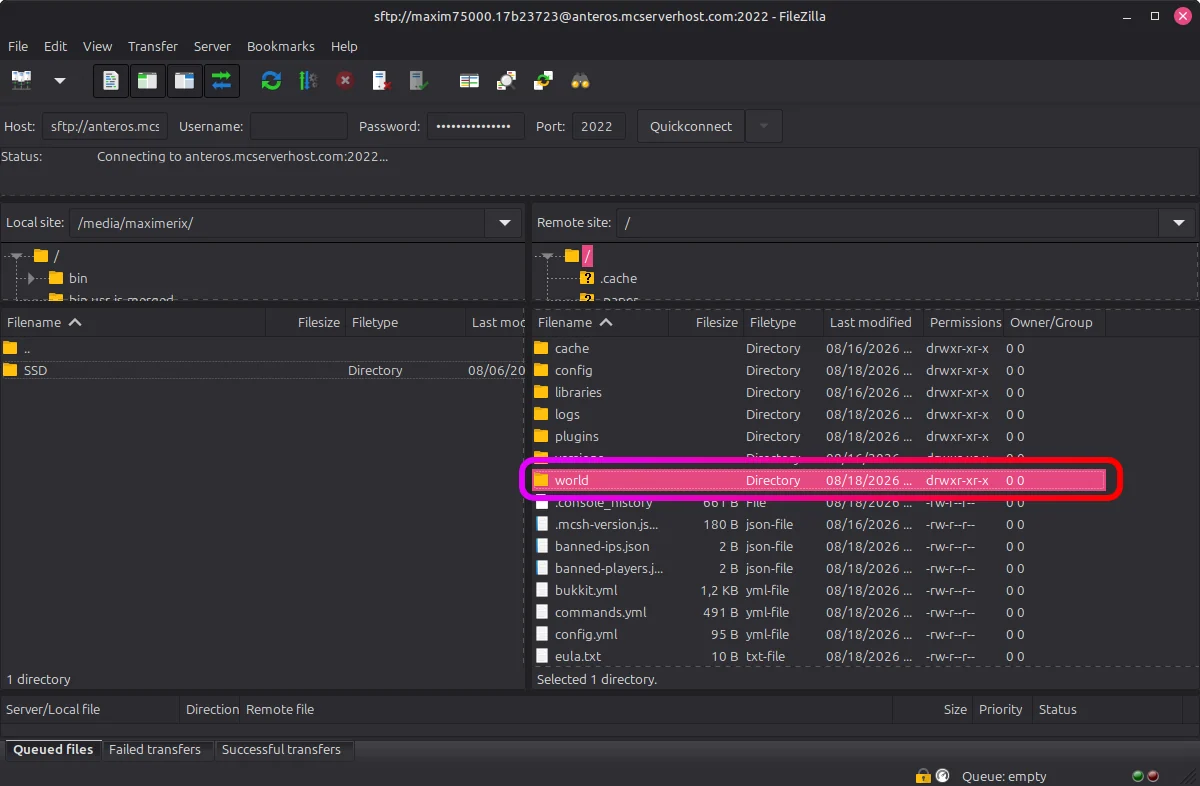Collapse the remote root tree node
Image resolution: width=1200 pixels, height=786 pixels.
pyautogui.click(x=547, y=256)
